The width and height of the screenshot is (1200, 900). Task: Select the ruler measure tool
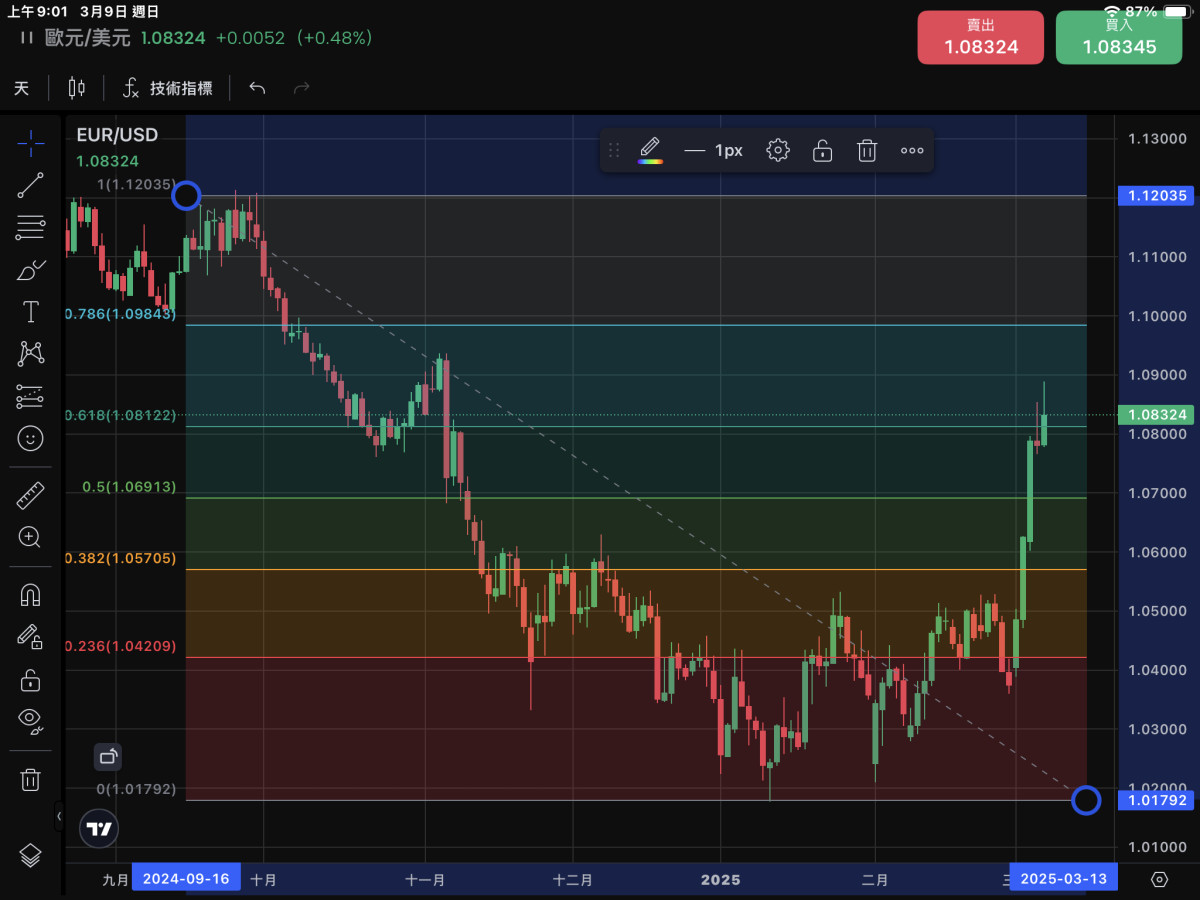tap(30, 495)
